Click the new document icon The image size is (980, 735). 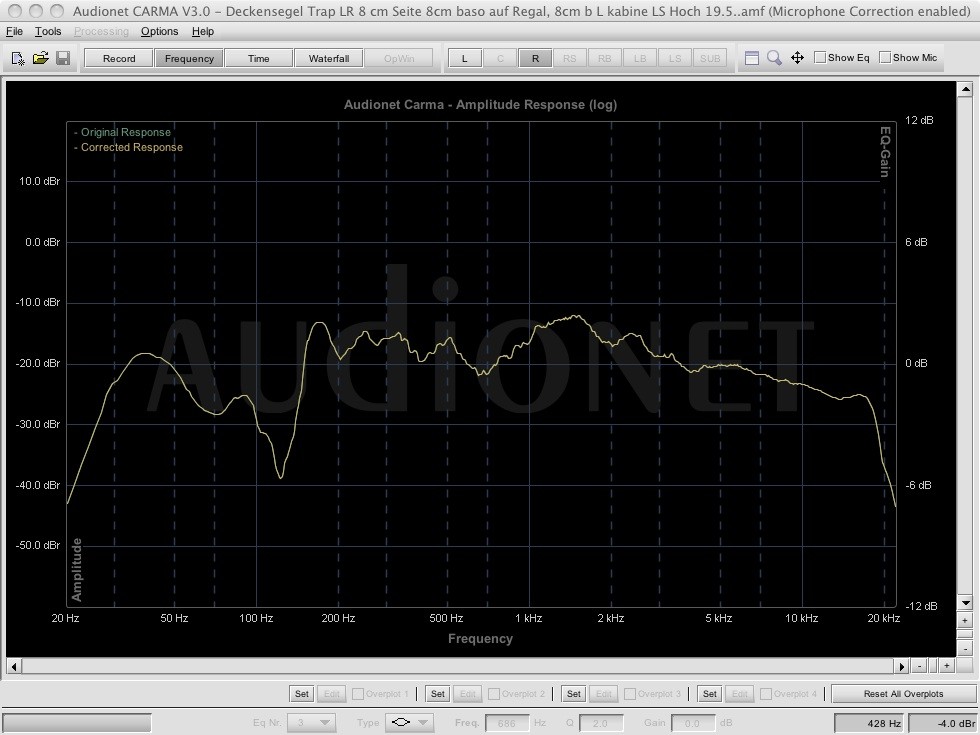[18, 58]
